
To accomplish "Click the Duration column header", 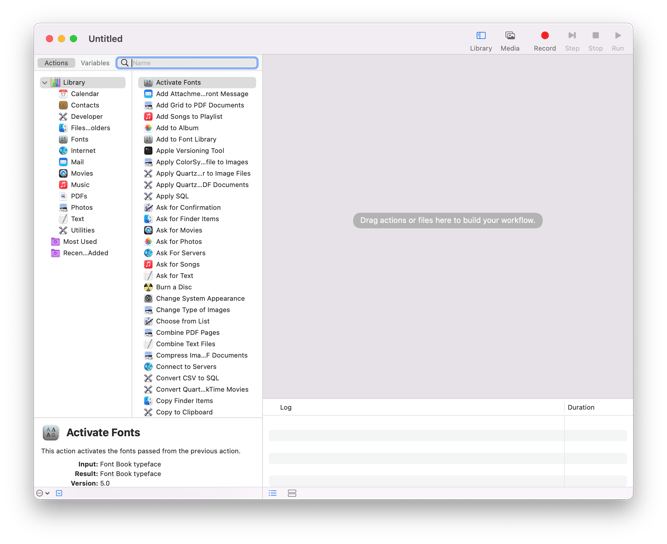I will (581, 407).
